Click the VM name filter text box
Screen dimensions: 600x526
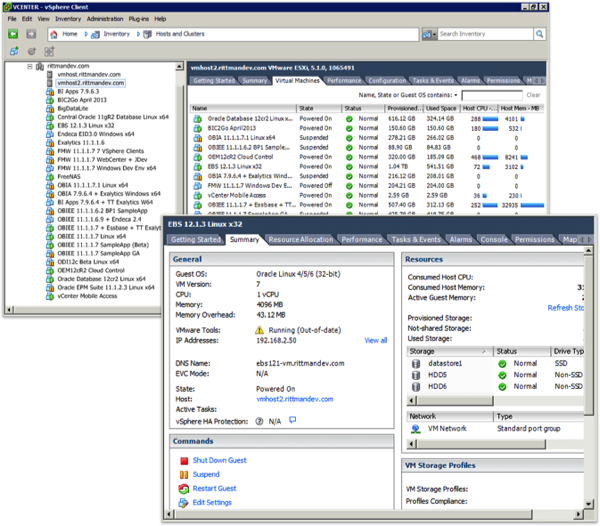[x=492, y=95]
